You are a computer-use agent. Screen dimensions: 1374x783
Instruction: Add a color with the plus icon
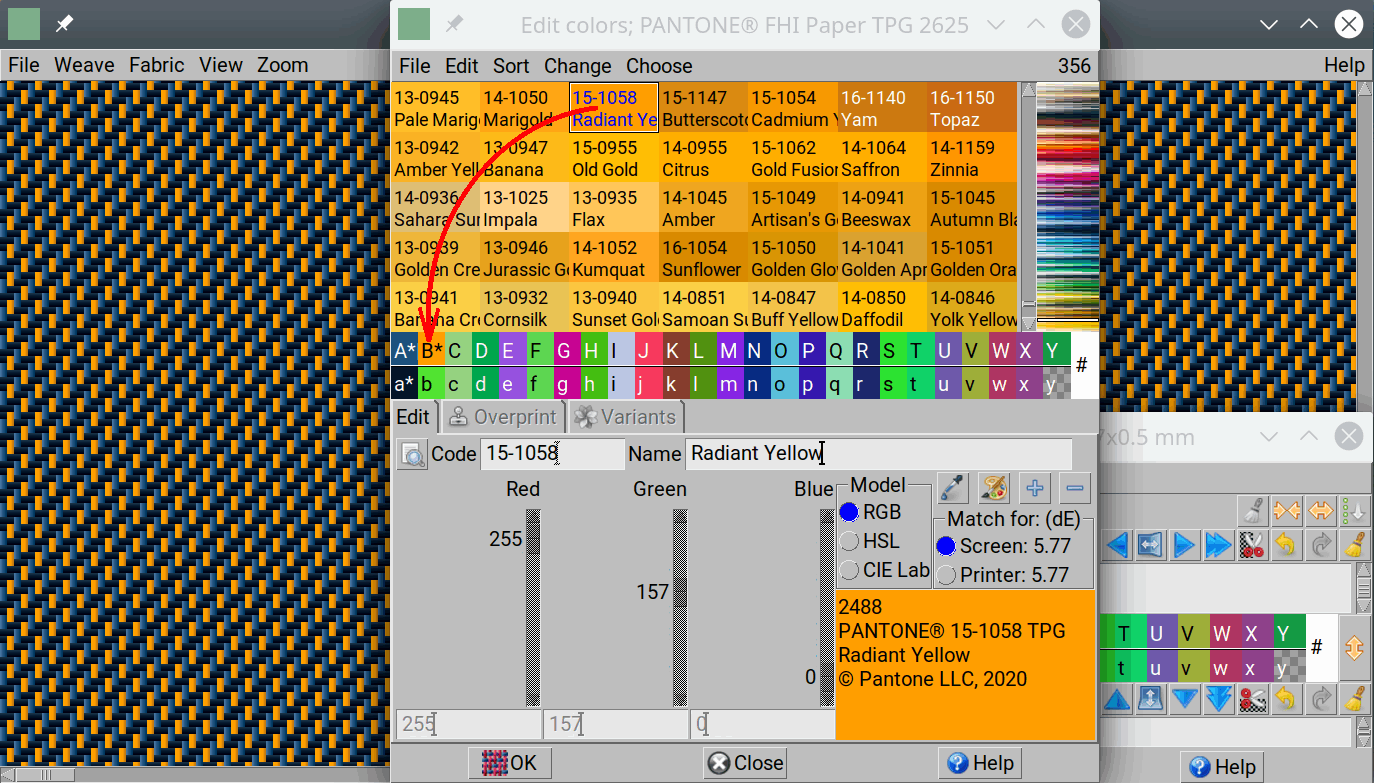(x=1035, y=488)
